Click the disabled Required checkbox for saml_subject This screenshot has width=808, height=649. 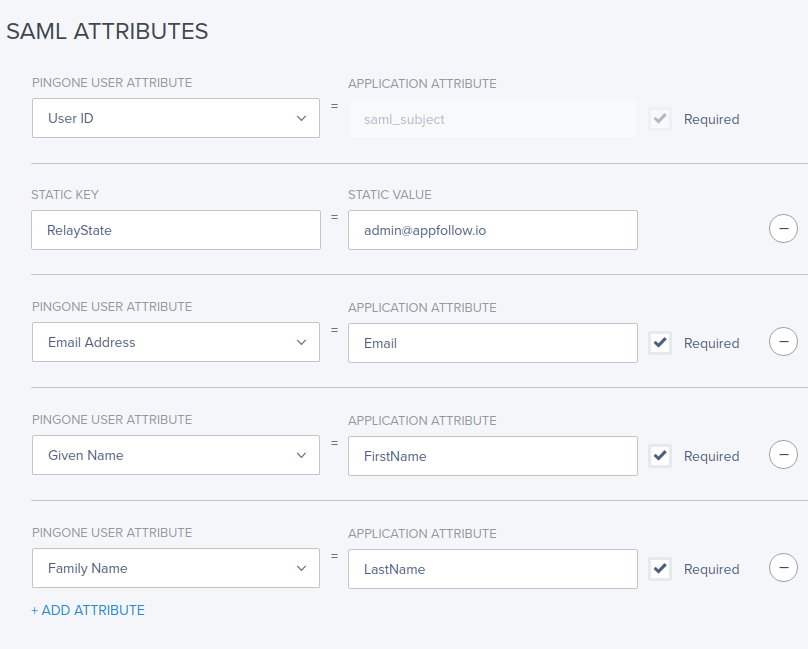click(660, 119)
